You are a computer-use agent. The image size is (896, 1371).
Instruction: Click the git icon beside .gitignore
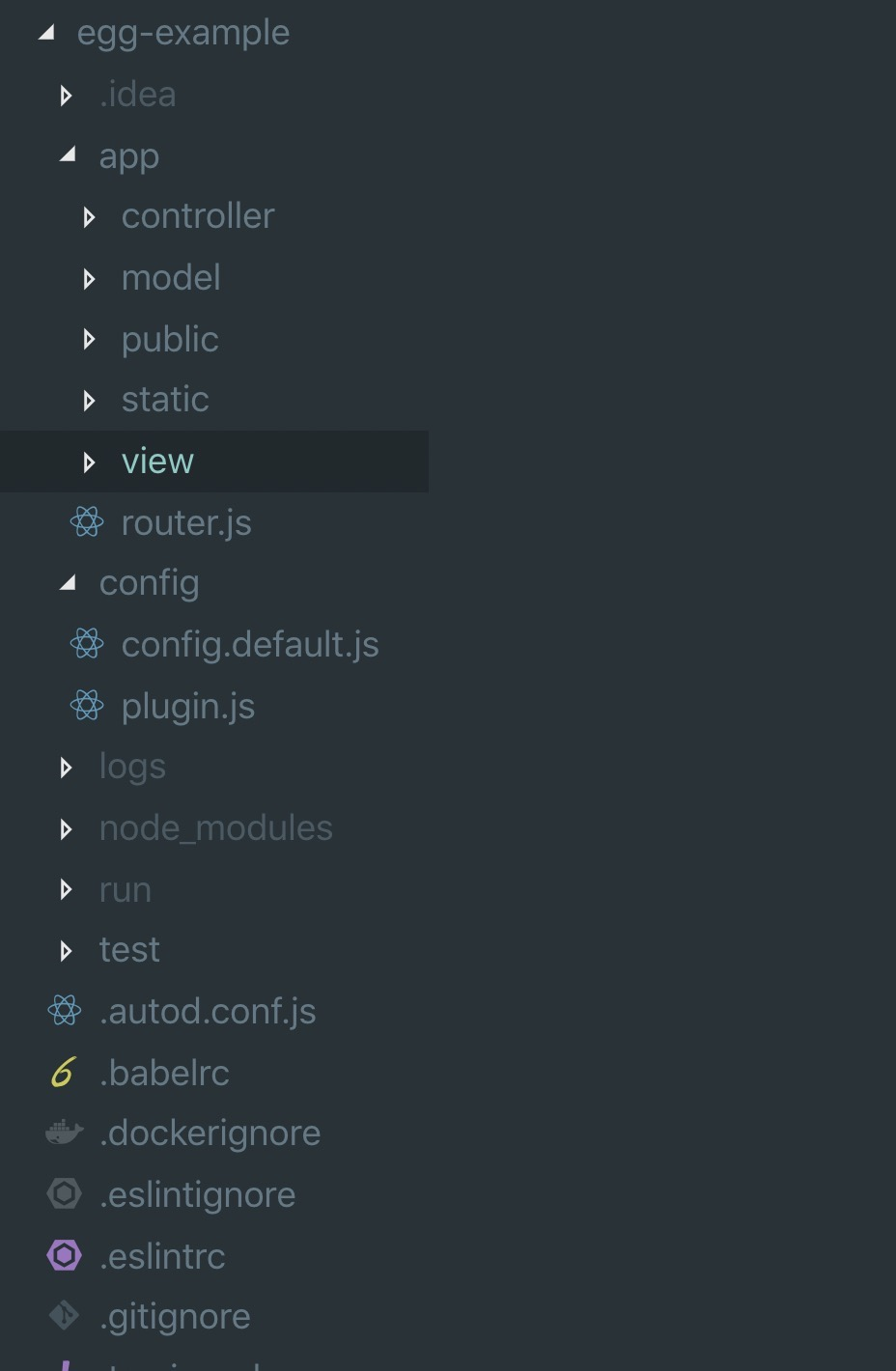tap(65, 1316)
